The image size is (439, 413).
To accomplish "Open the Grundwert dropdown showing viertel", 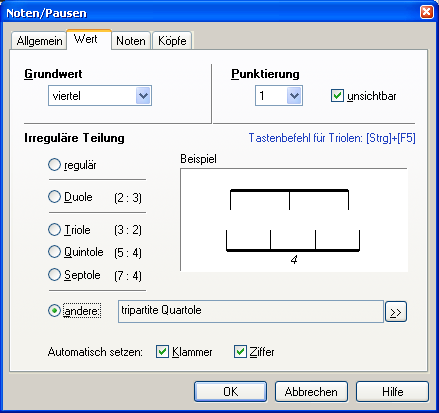I will 100,96.
